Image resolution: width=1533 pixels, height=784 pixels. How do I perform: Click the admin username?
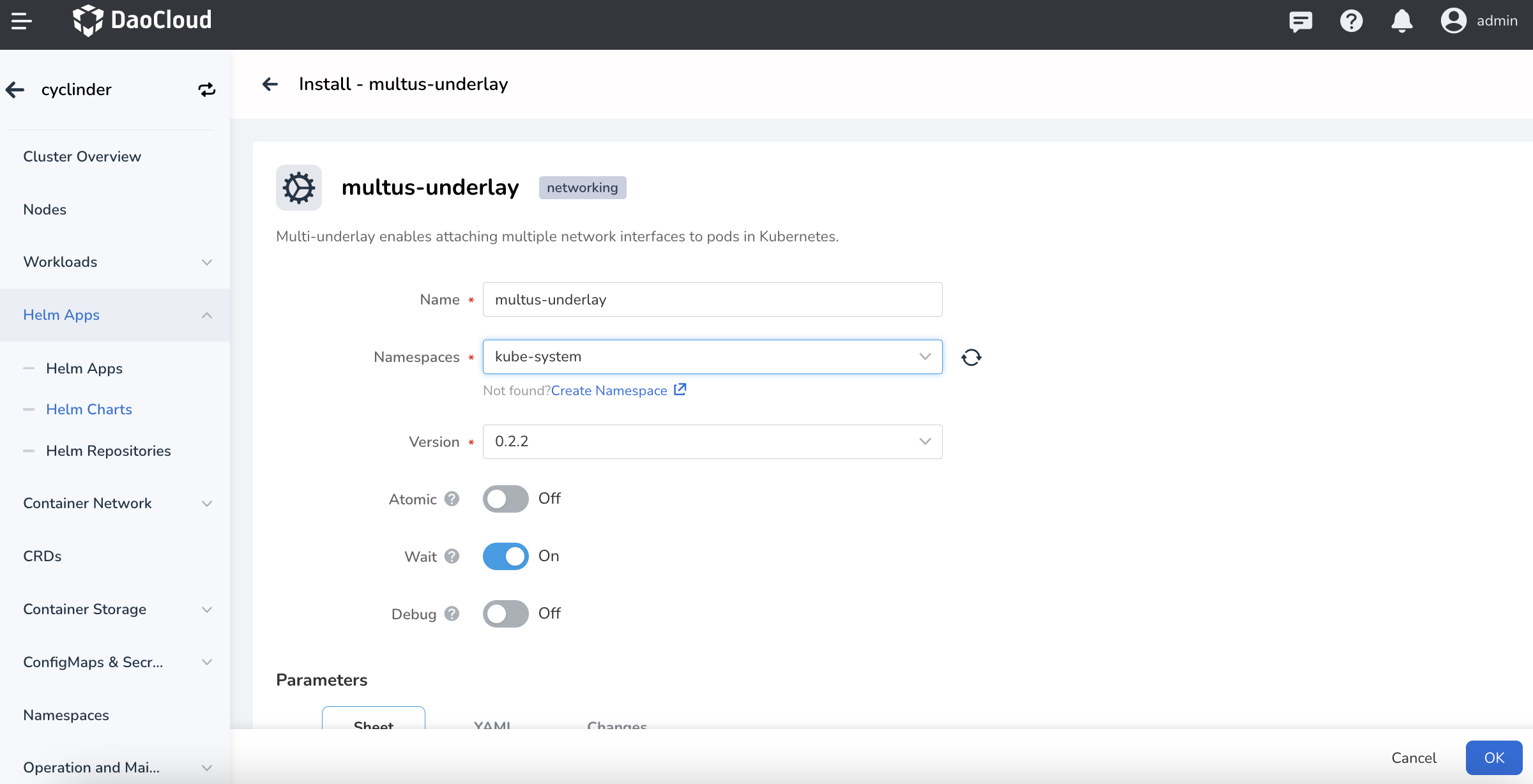[1497, 21]
